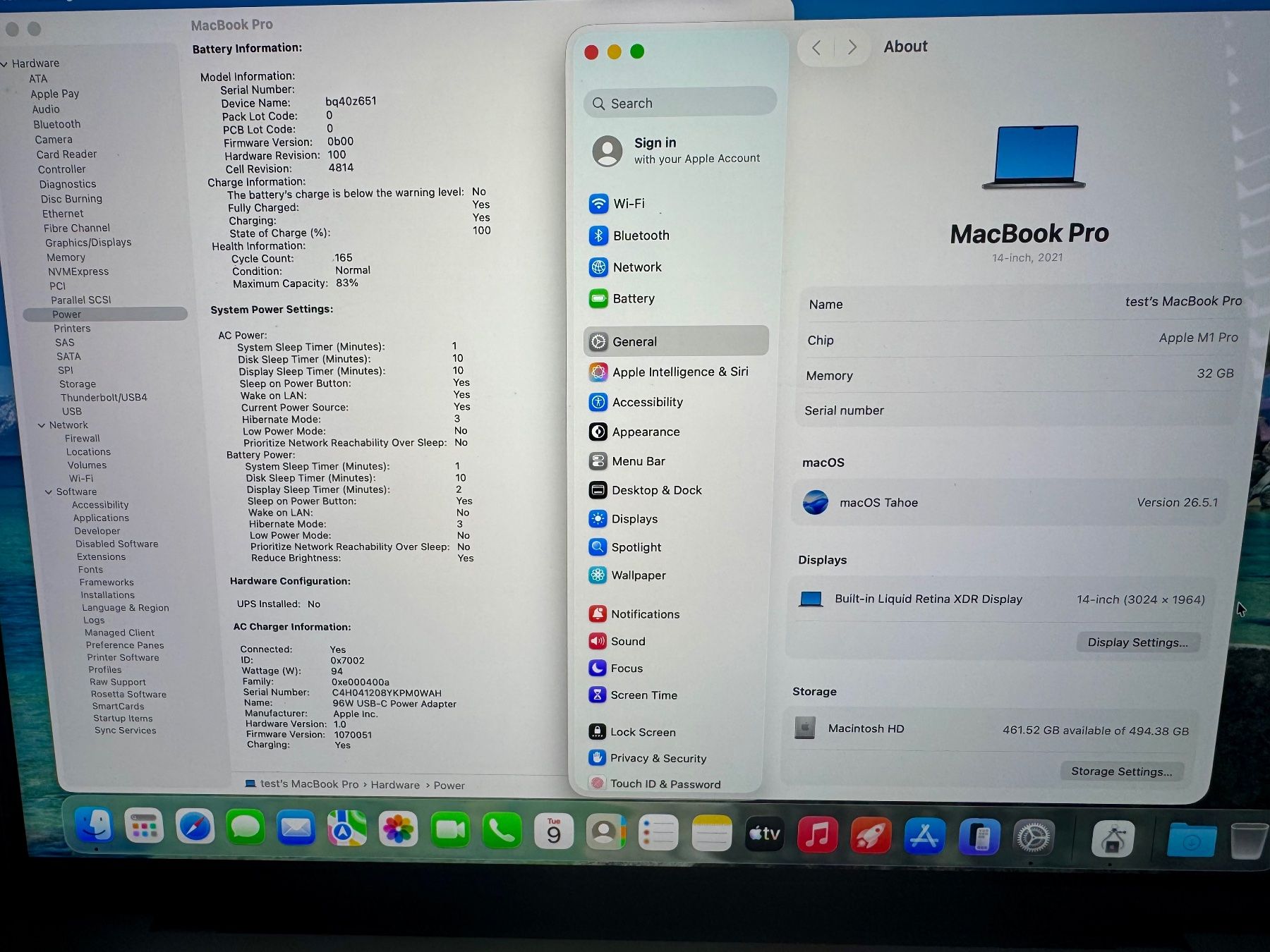This screenshot has height=952, width=1270.
Task: Click the macOS Tahoe version row
Action: point(1011,503)
